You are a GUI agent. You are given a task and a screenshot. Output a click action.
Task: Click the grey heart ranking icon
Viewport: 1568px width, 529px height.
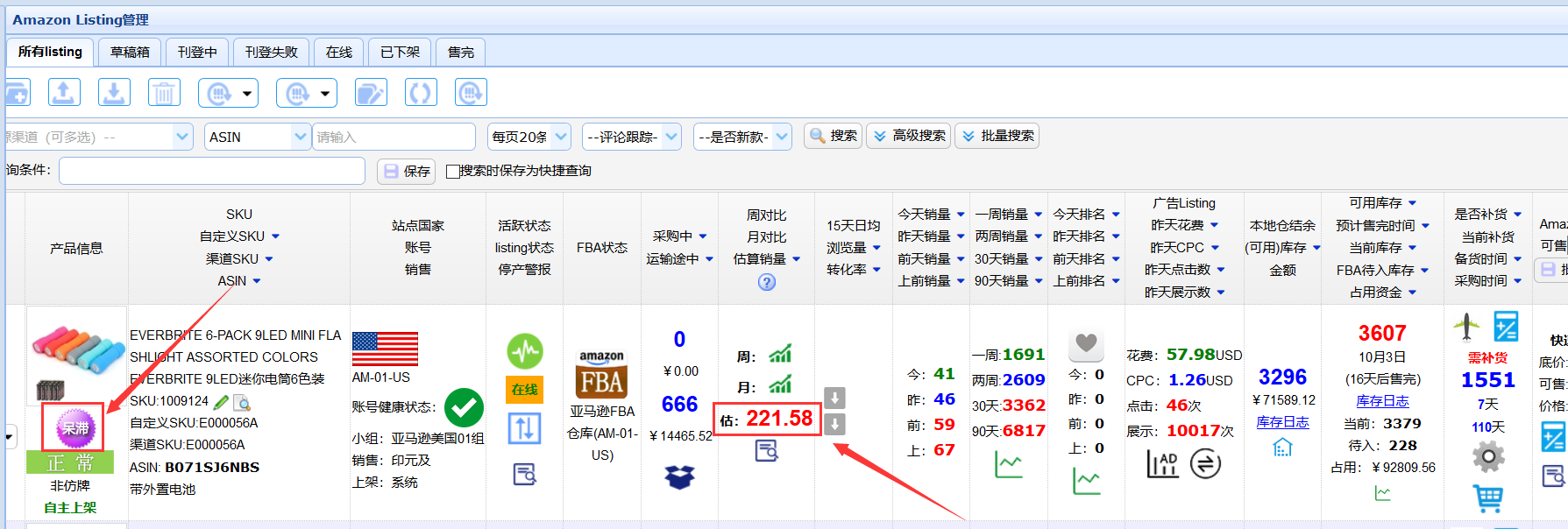tap(1086, 344)
